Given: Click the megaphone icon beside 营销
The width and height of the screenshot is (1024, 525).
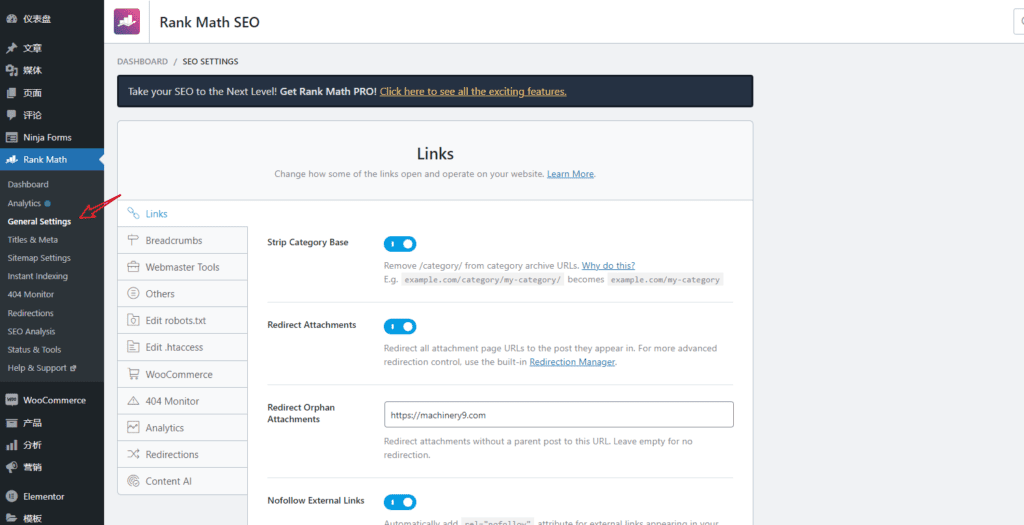Looking at the screenshot, I should 11,468.
